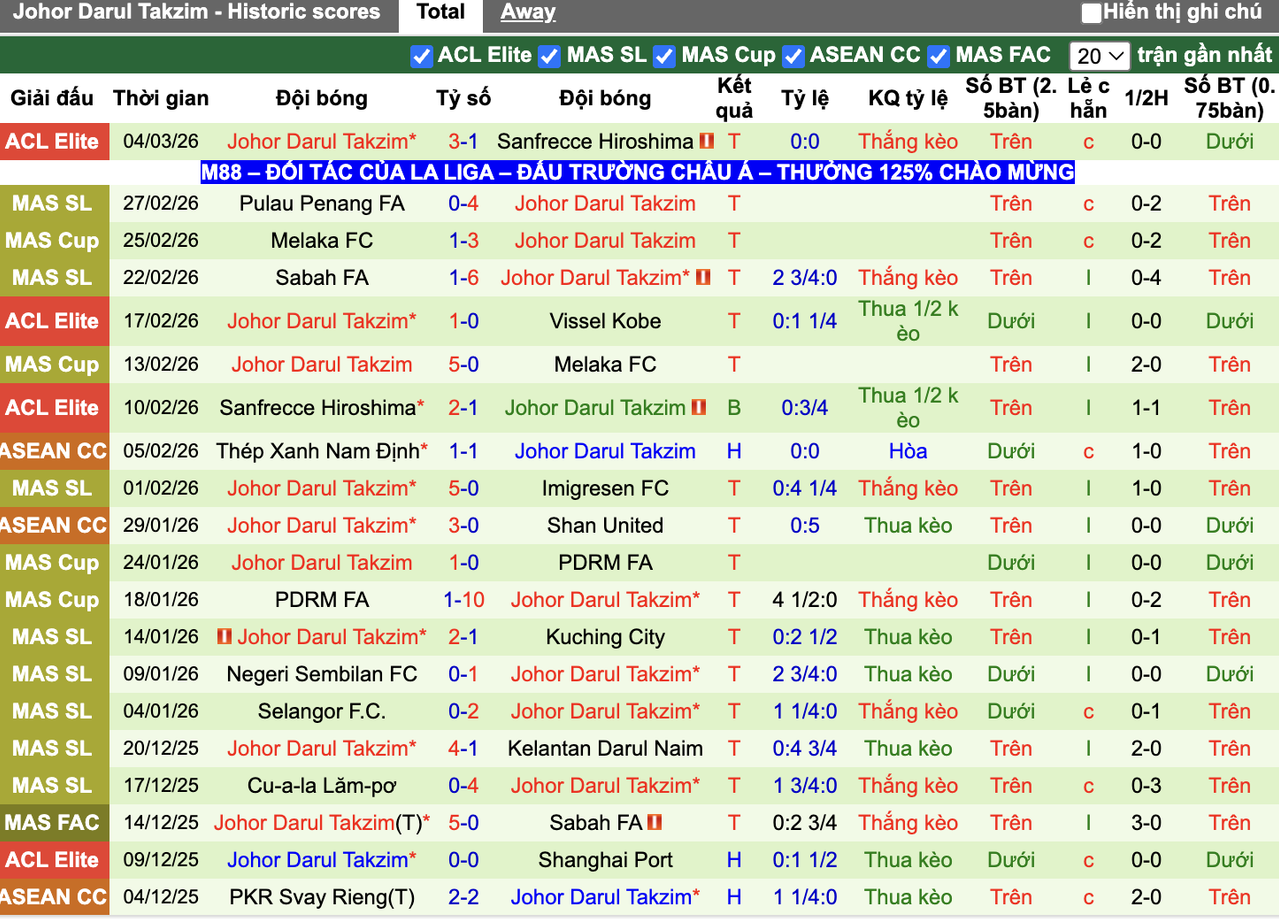Screen dimensions: 1279x922
Task: Uncheck the MAS Cup filter checkbox
Action: click(664, 56)
